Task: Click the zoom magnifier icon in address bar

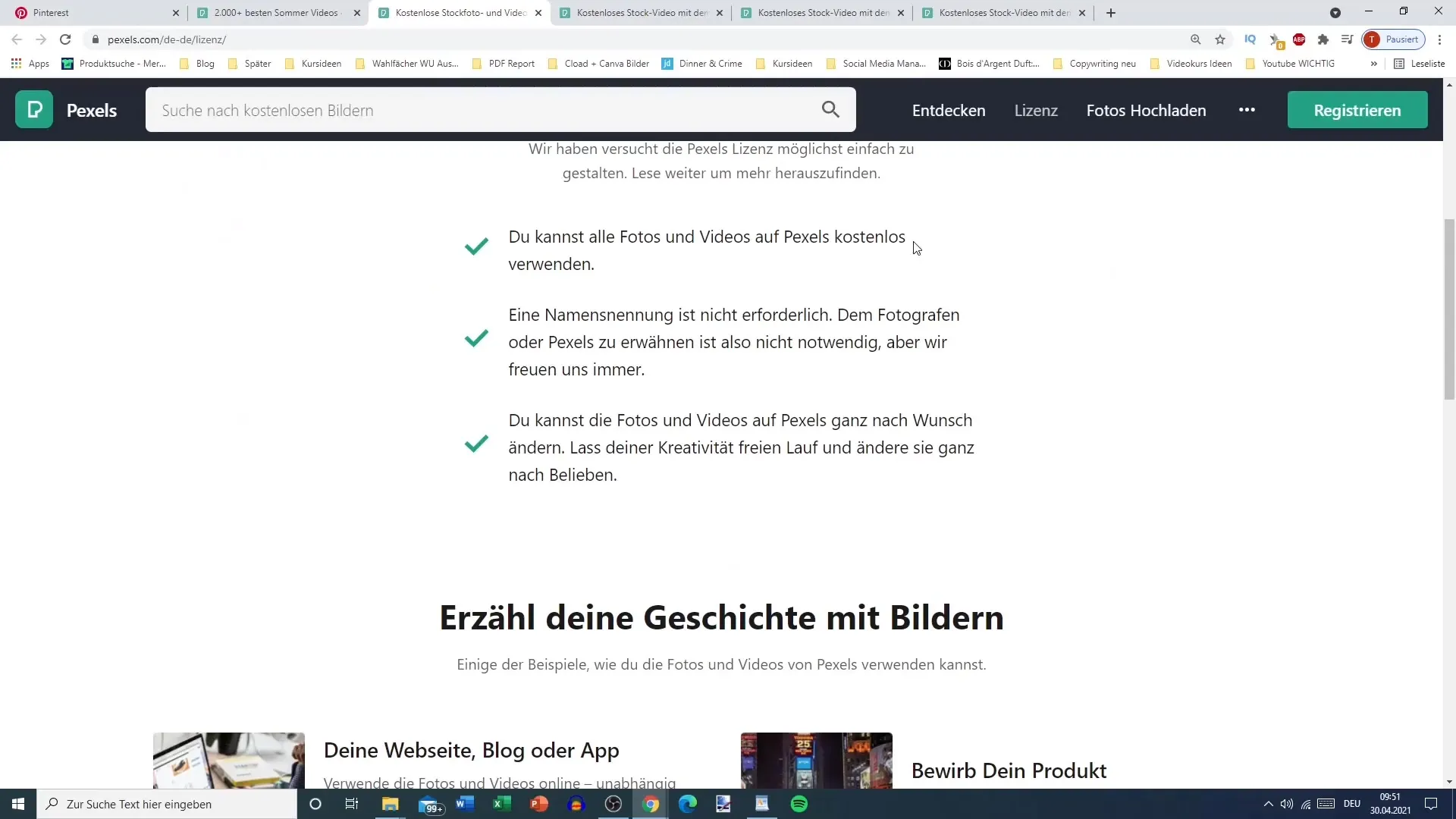Action: click(x=1196, y=39)
